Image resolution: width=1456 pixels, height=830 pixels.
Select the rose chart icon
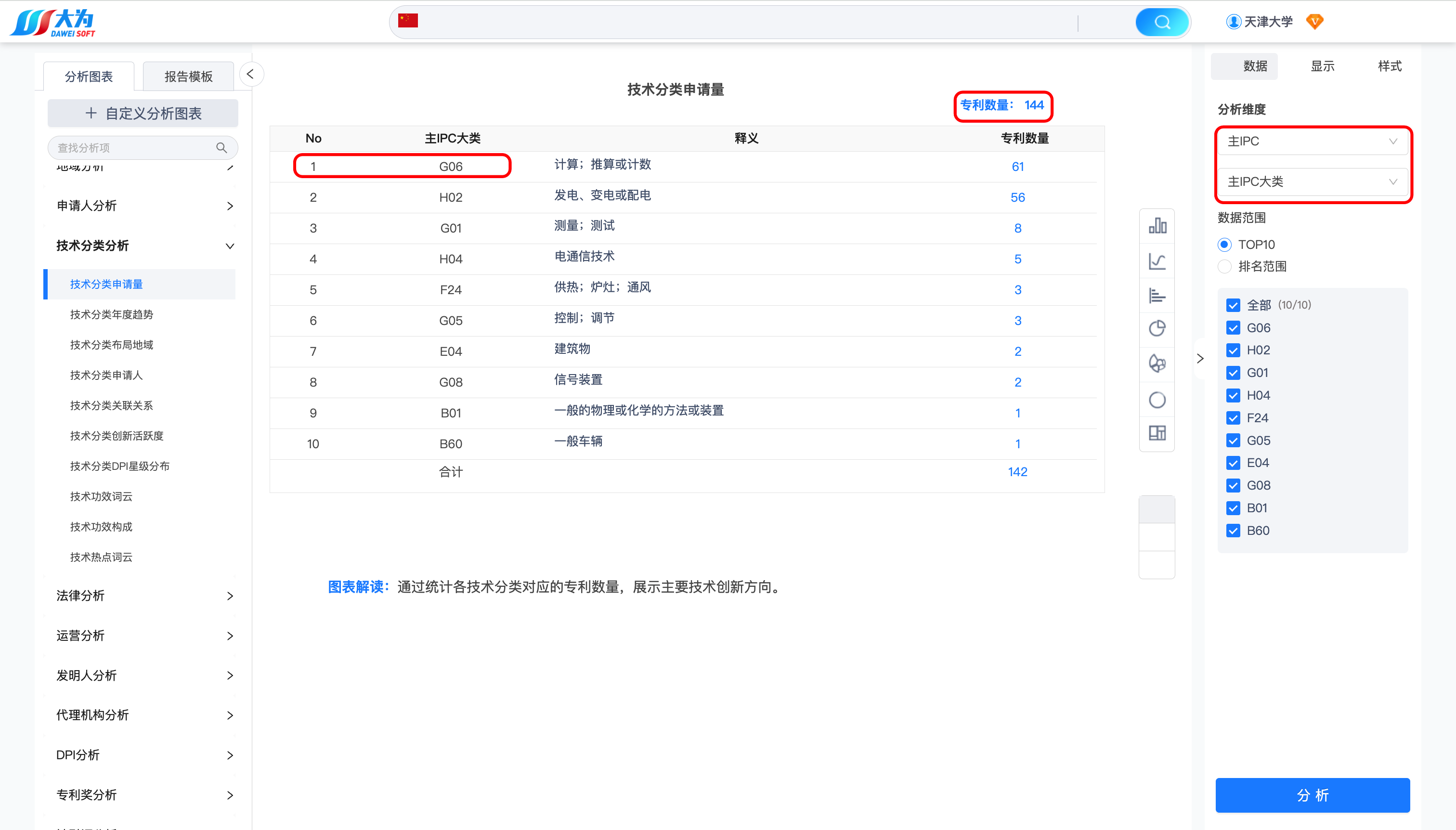(x=1157, y=363)
